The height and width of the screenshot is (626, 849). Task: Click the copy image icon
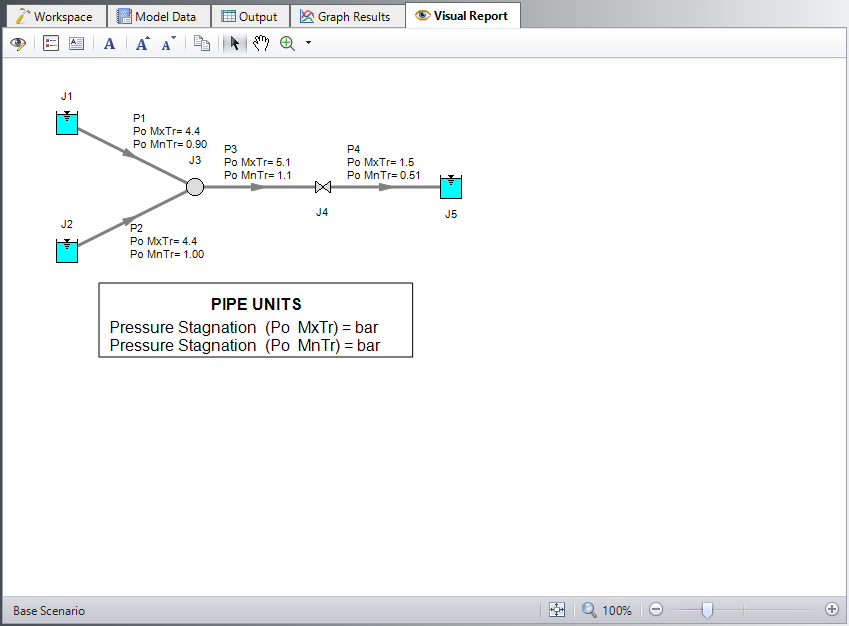(x=201, y=43)
